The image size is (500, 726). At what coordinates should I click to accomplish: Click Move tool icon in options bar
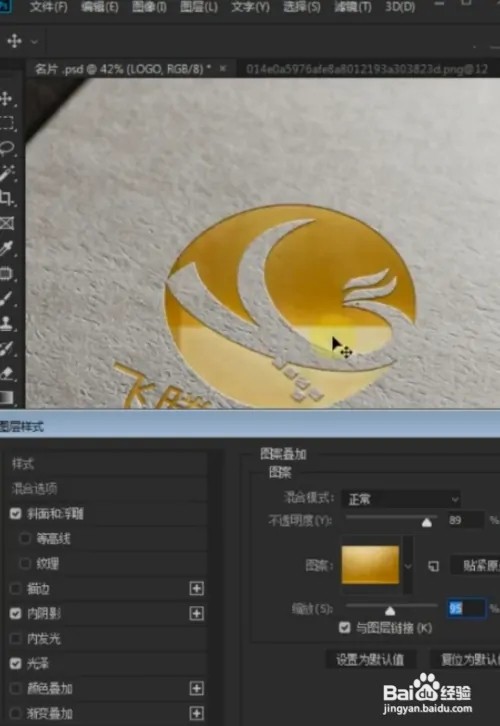(x=14, y=41)
